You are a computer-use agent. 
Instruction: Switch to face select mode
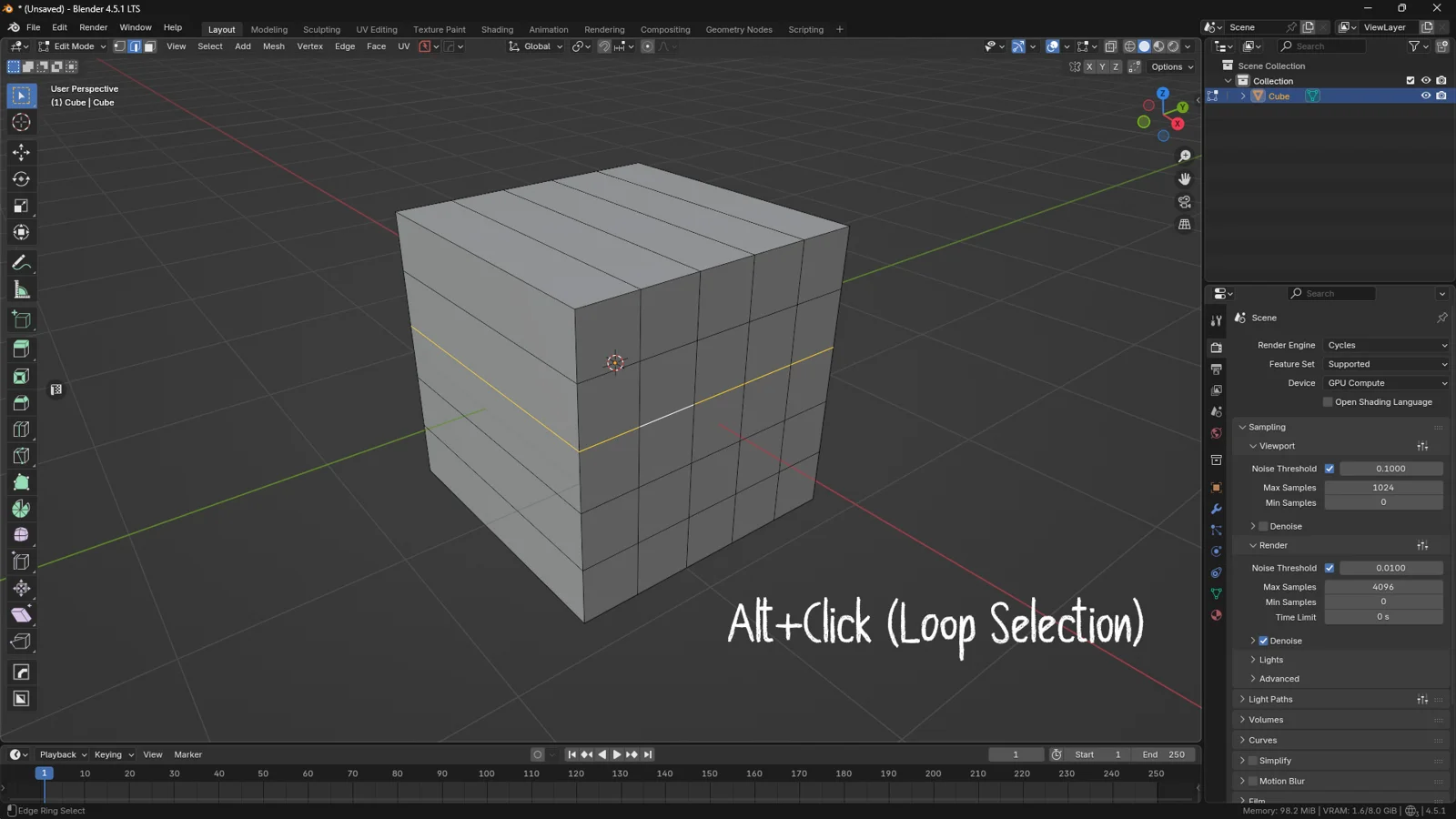pyautogui.click(x=149, y=46)
